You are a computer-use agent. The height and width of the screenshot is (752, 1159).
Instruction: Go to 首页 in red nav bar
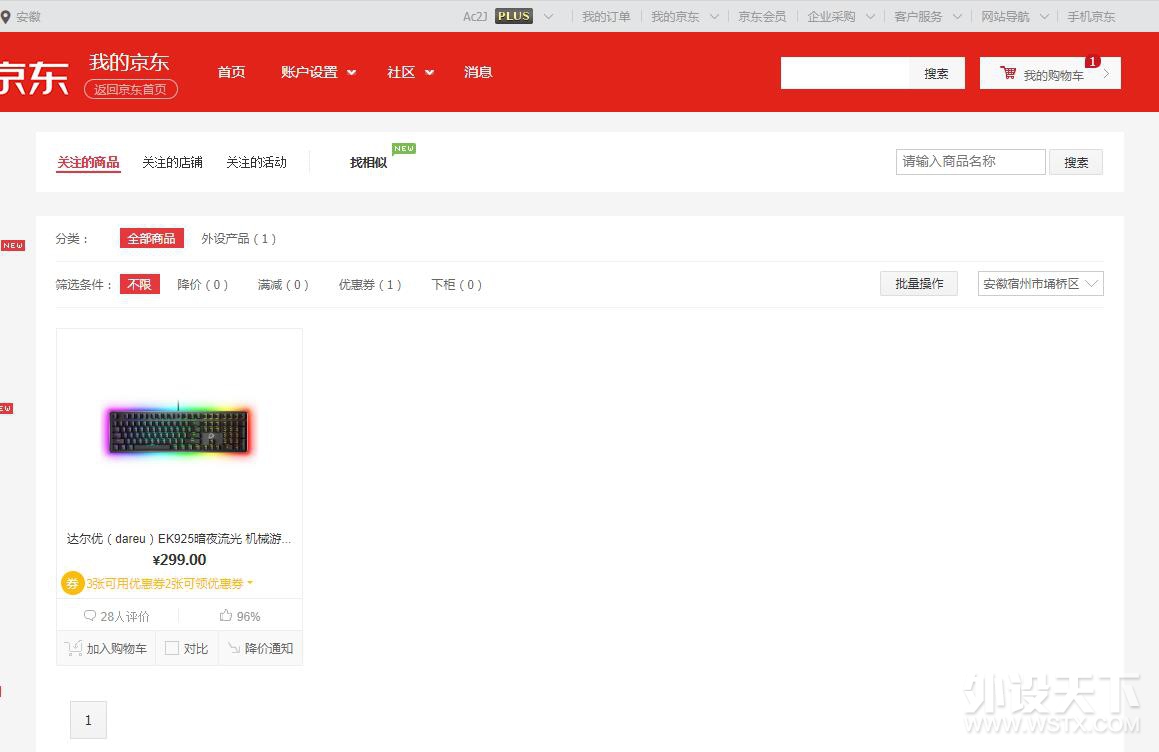coord(231,72)
